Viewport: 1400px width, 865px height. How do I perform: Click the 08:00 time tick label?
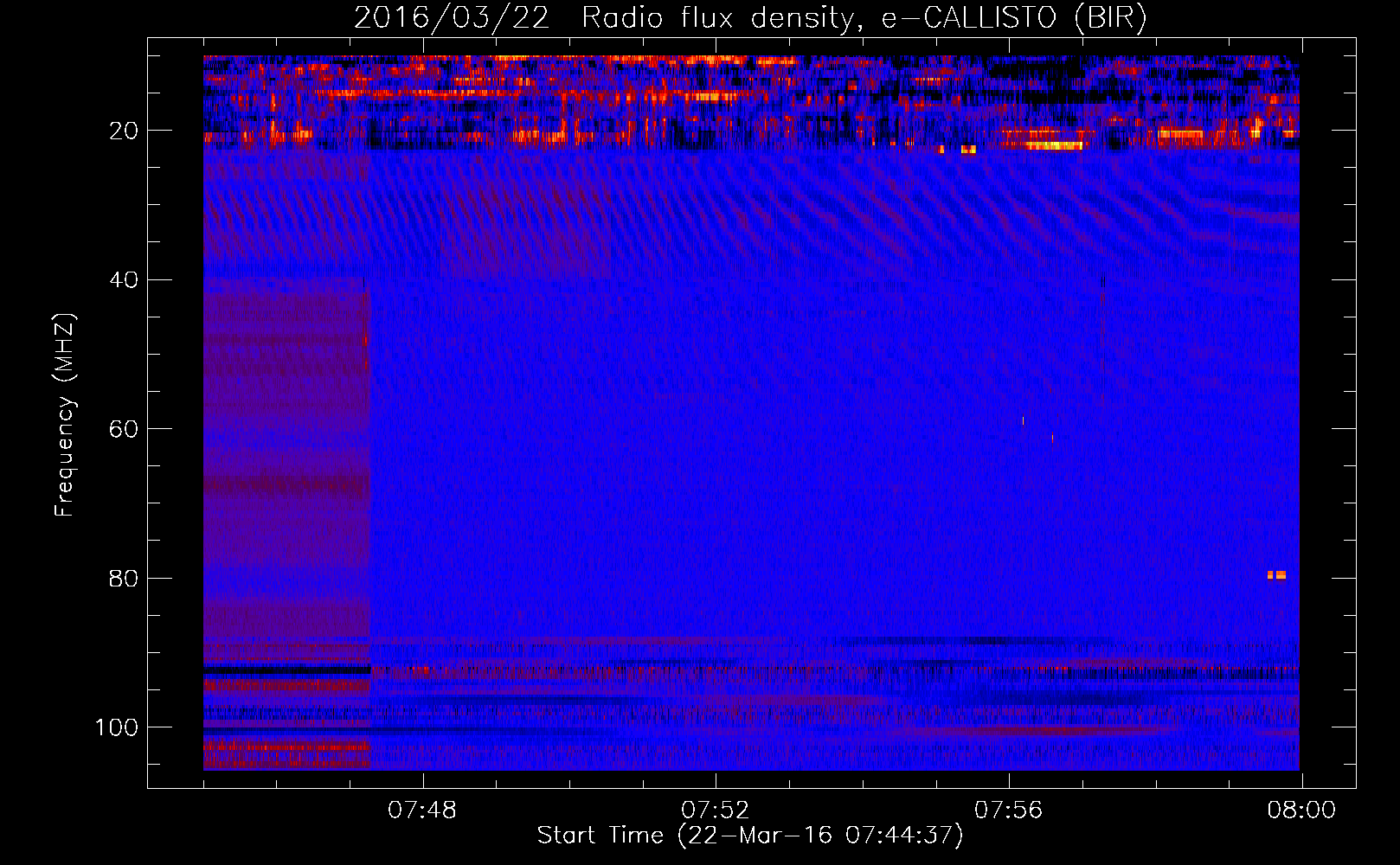click(1301, 811)
